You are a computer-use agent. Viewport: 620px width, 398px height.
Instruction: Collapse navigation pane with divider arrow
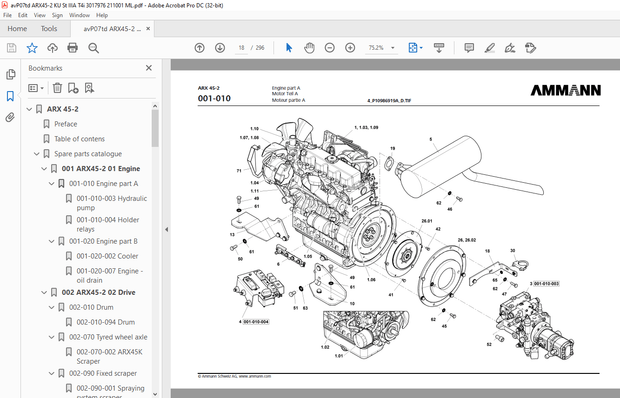tap(166, 229)
